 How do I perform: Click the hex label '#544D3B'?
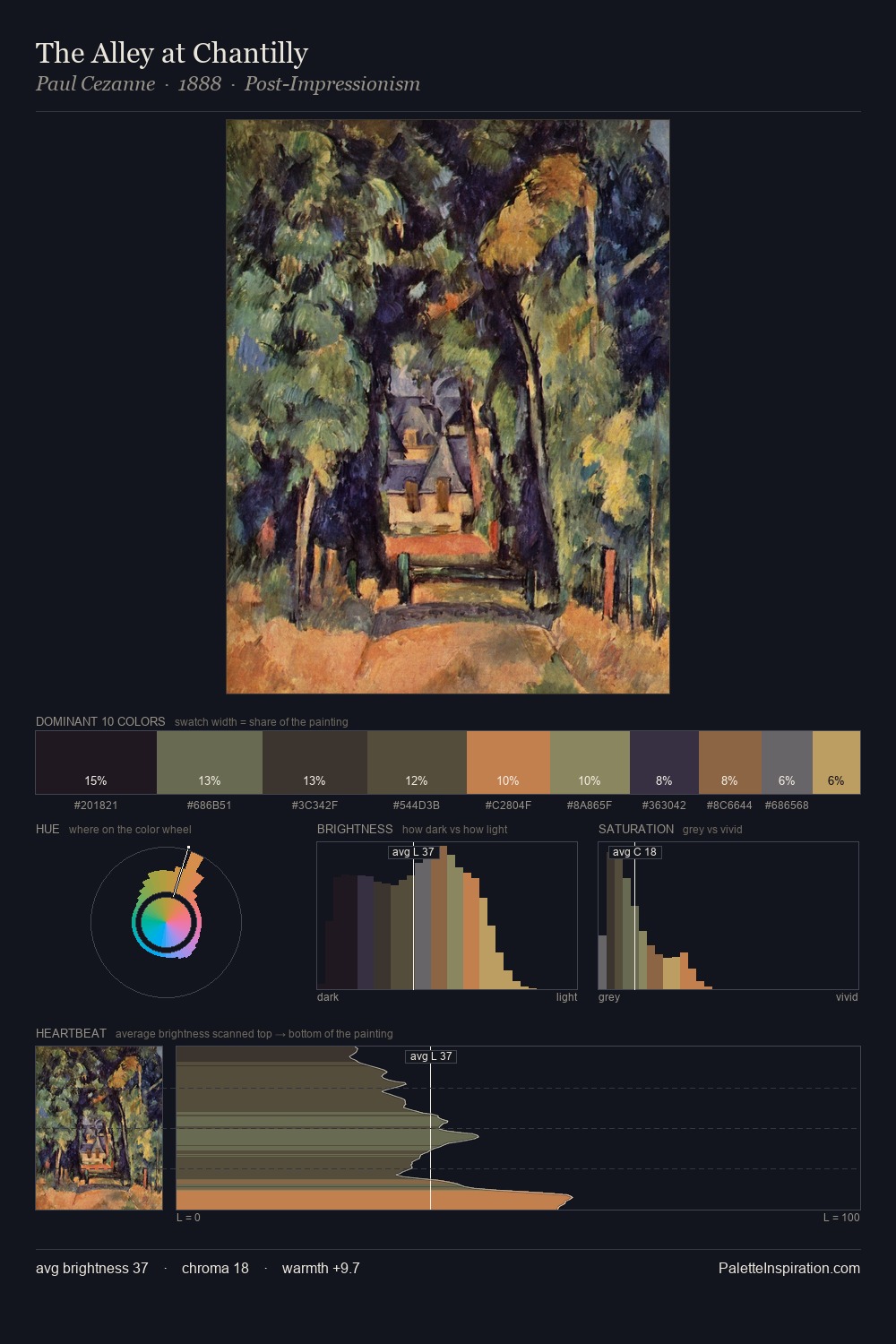(x=417, y=805)
